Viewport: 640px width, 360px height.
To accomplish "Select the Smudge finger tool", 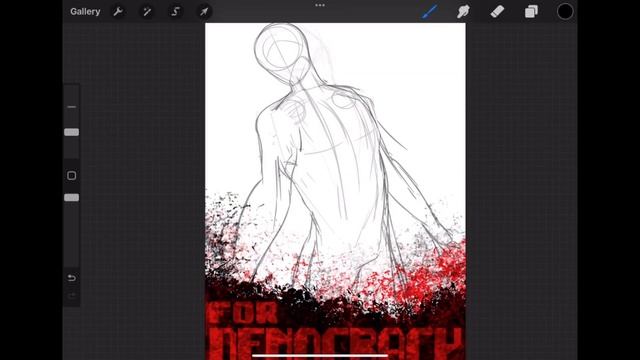I will pos(463,11).
